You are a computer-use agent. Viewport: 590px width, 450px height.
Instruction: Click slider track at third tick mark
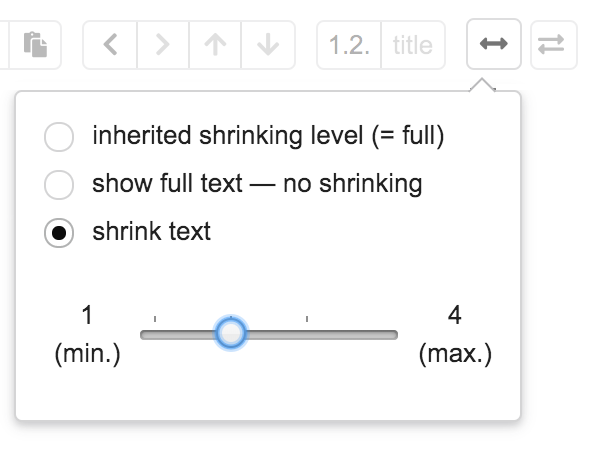click(307, 335)
